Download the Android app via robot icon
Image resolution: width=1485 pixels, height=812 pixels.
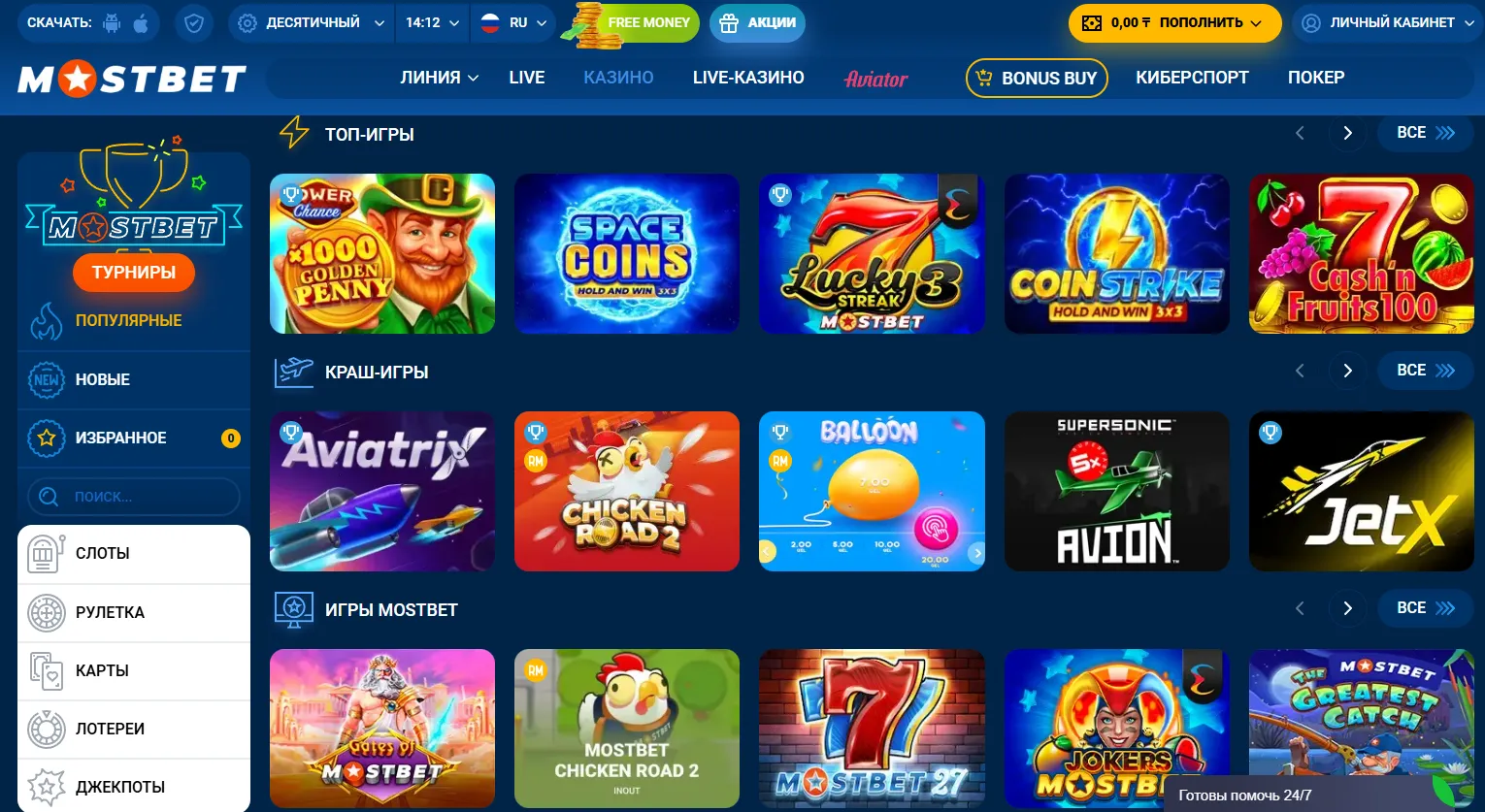click(112, 22)
